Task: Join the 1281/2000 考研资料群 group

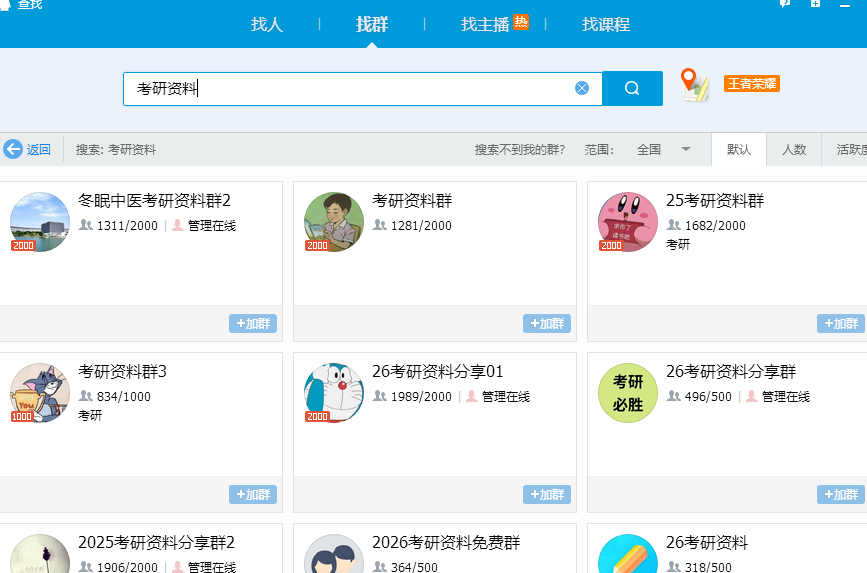Action: click(x=547, y=324)
